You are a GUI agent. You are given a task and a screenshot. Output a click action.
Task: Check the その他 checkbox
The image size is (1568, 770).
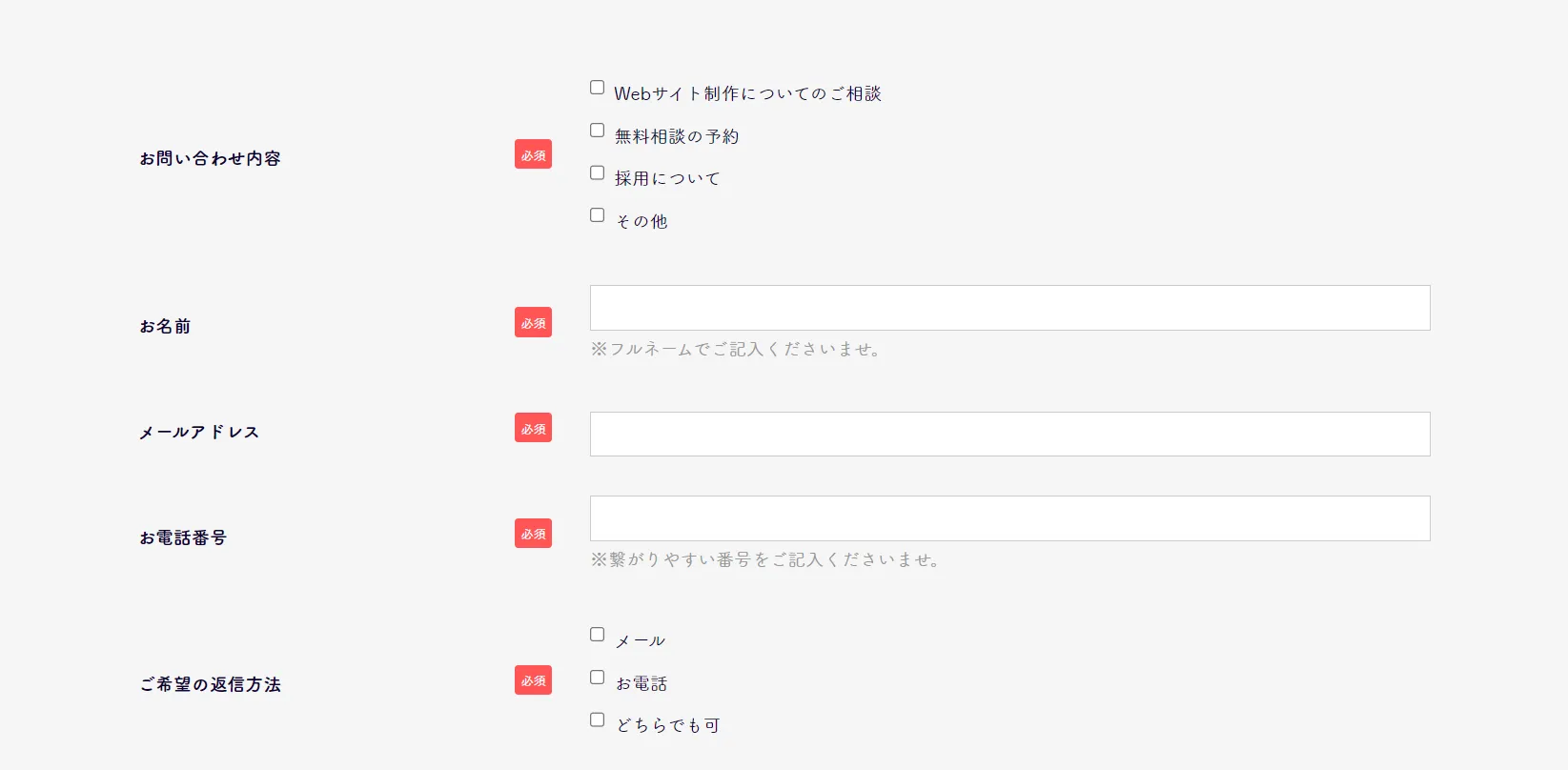596,214
